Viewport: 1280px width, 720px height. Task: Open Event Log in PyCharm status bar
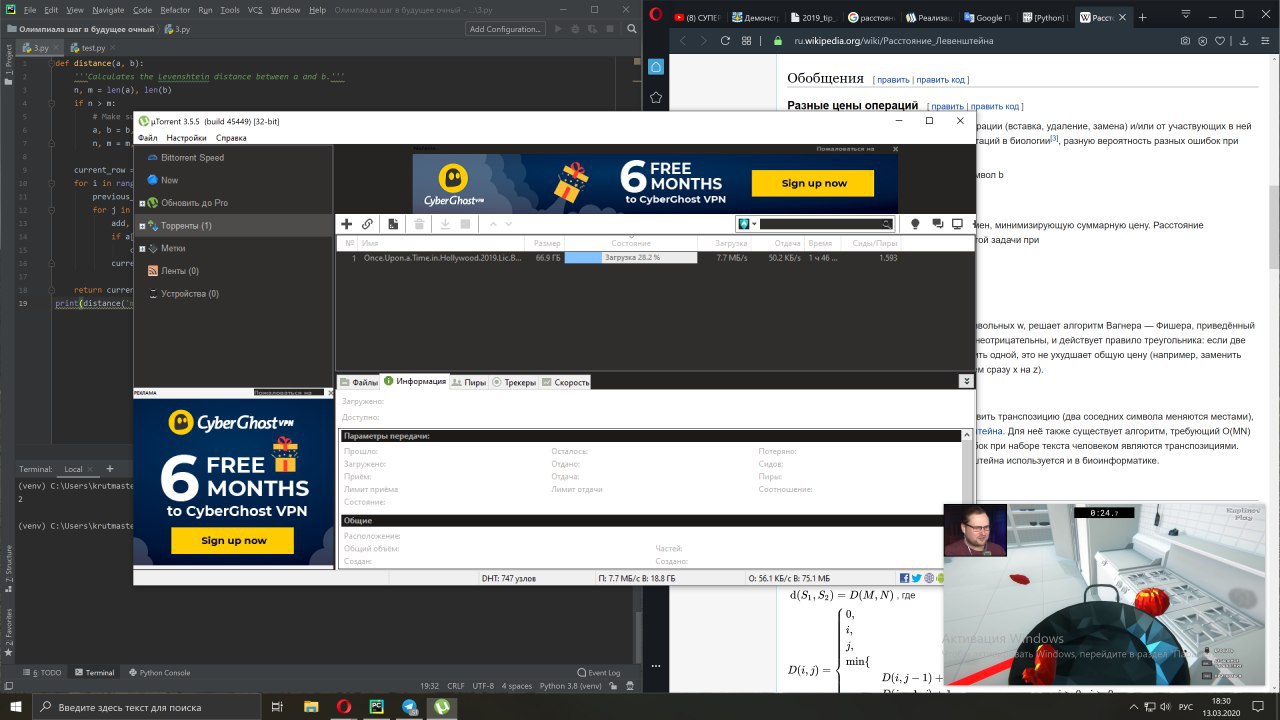[x=599, y=673]
